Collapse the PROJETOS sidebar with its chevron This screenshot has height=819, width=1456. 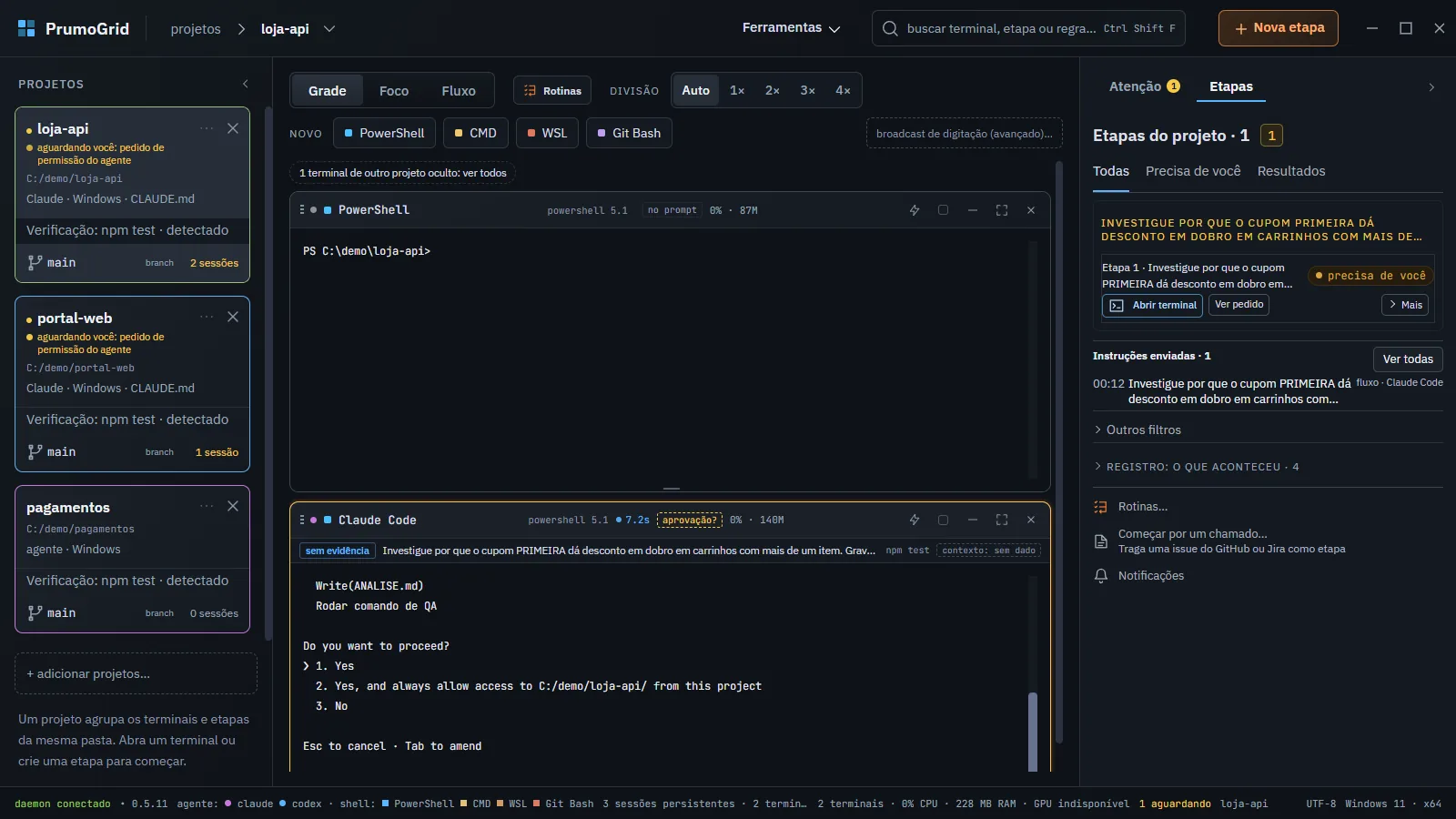tap(245, 84)
